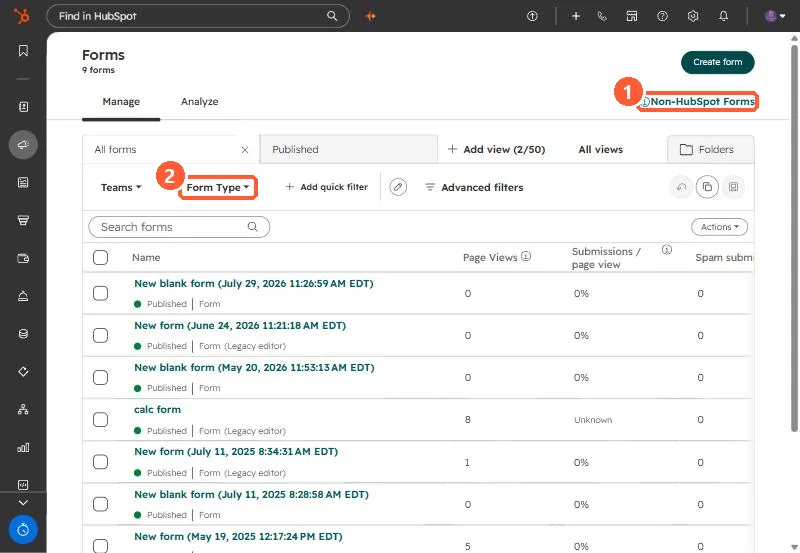This screenshot has height=553, width=800.
Task: Click Add quick filter
Action: click(327, 187)
